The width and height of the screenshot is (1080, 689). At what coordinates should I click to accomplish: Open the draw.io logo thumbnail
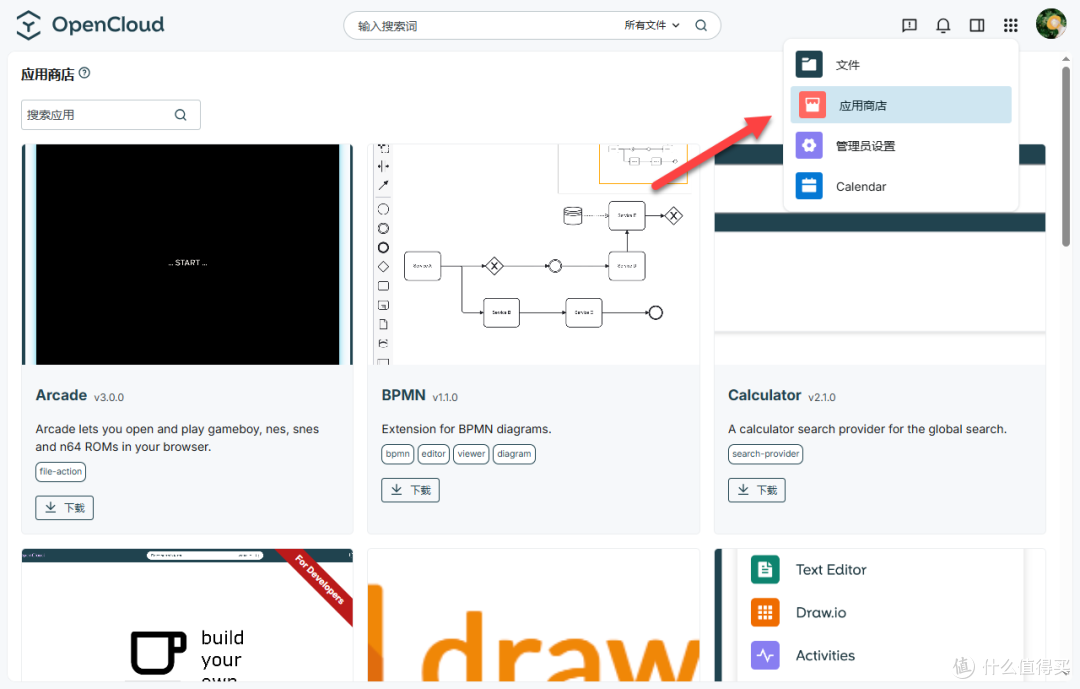[534, 615]
